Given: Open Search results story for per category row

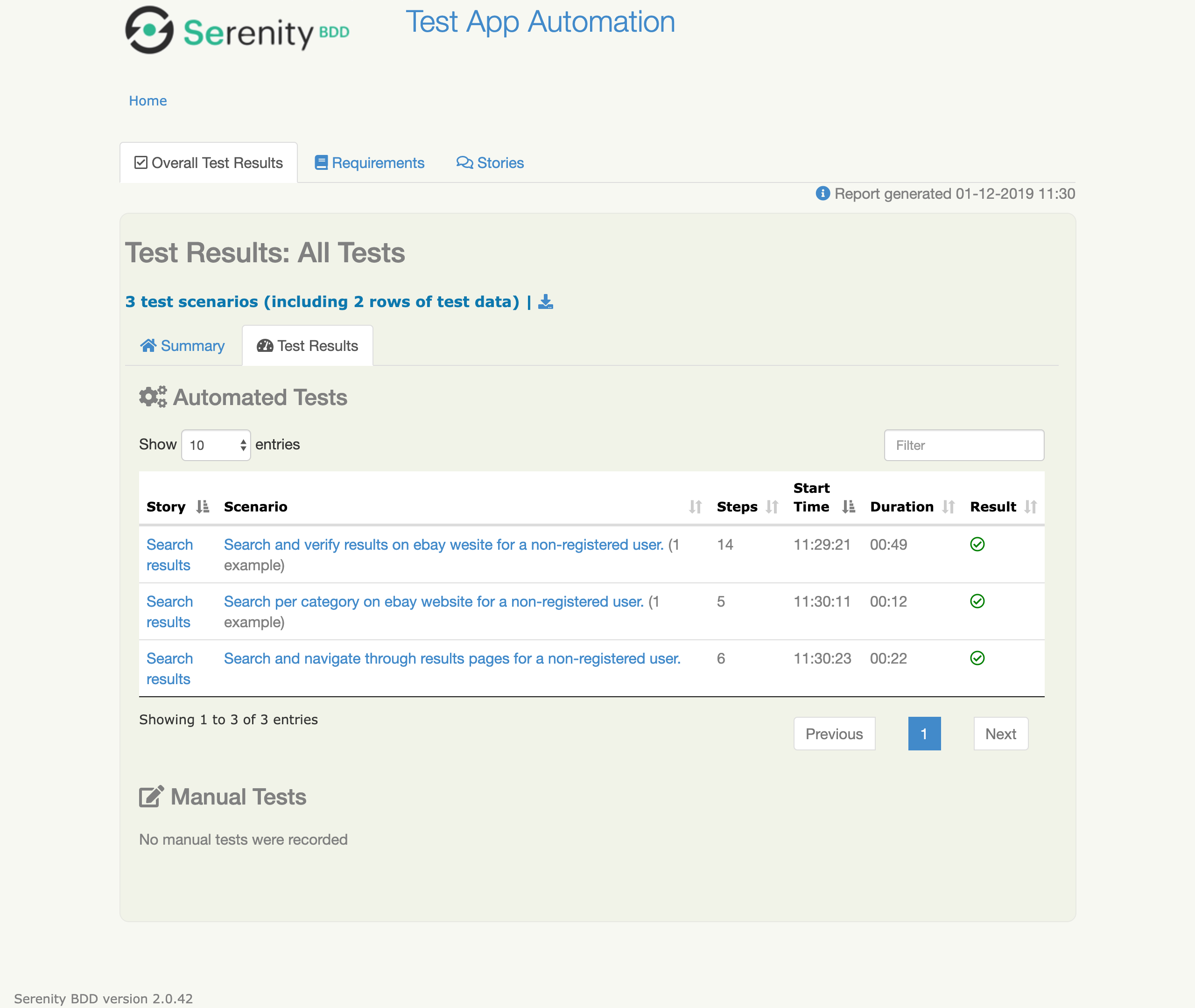Looking at the screenshot, I should 170,612.
